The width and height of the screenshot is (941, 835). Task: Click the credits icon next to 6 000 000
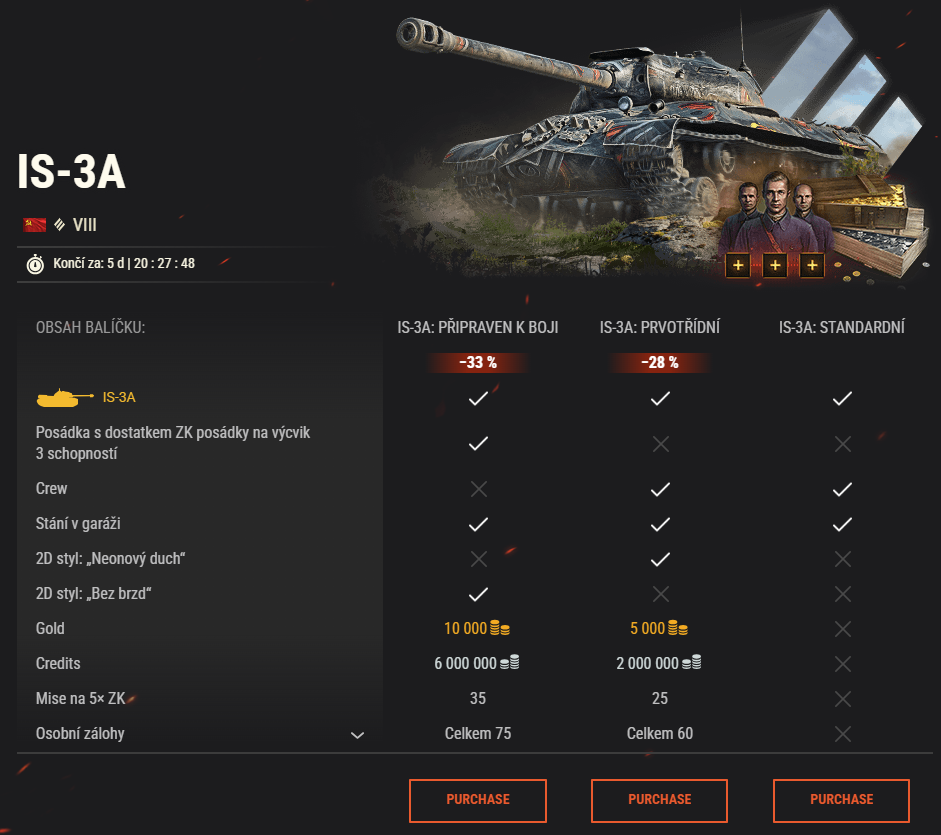[x=512, y=663]
